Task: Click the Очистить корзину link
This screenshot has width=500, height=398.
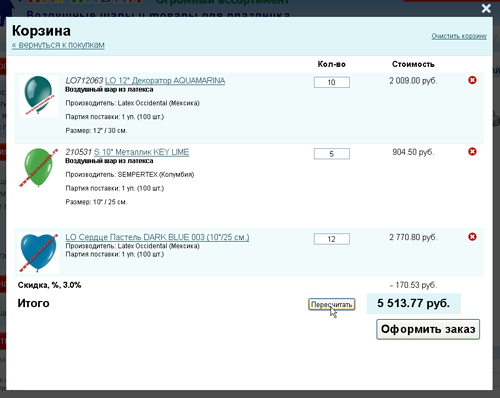Action: [x=459, y=36]
